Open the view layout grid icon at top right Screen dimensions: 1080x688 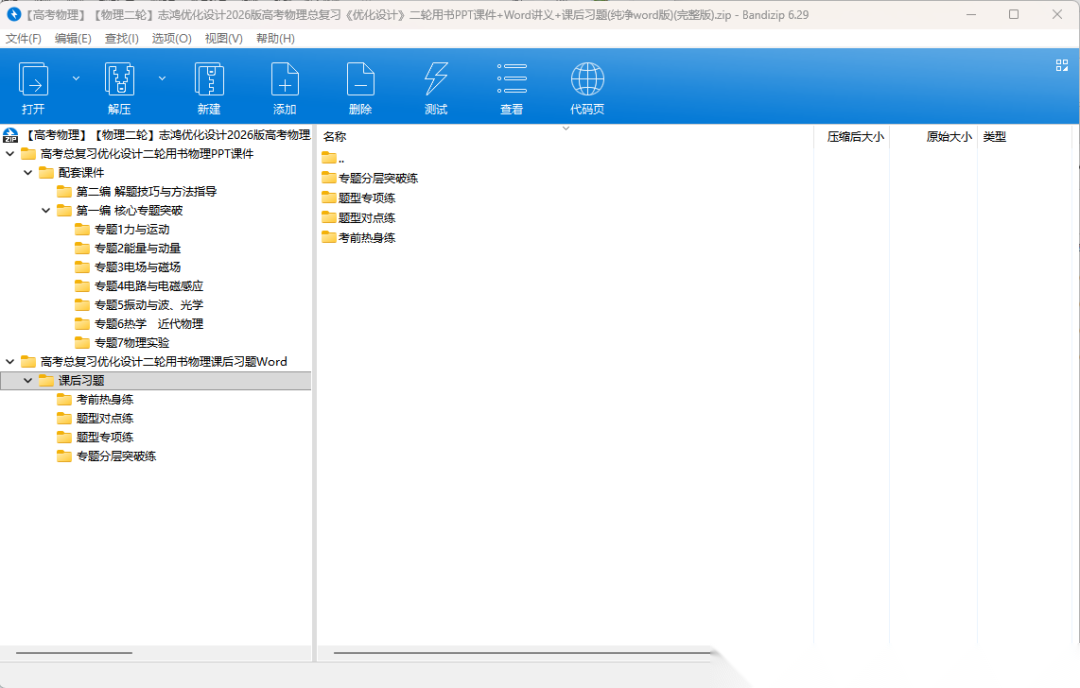point(1062,65)
